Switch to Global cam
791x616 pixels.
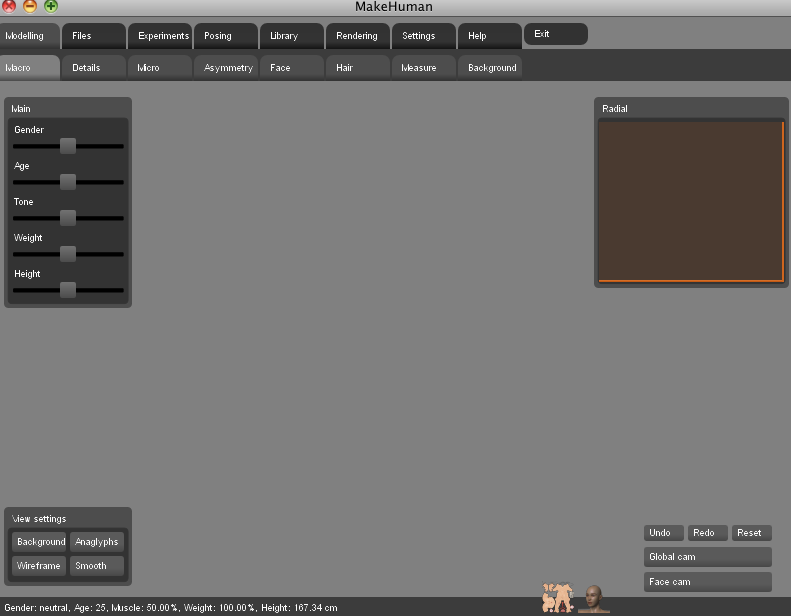(708, 557)
